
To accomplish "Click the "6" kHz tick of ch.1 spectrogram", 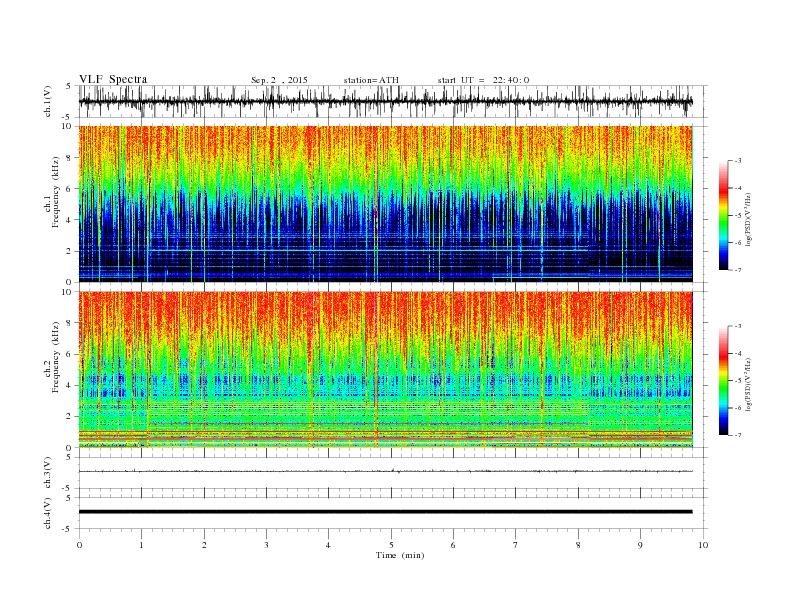I will point(70,189).
